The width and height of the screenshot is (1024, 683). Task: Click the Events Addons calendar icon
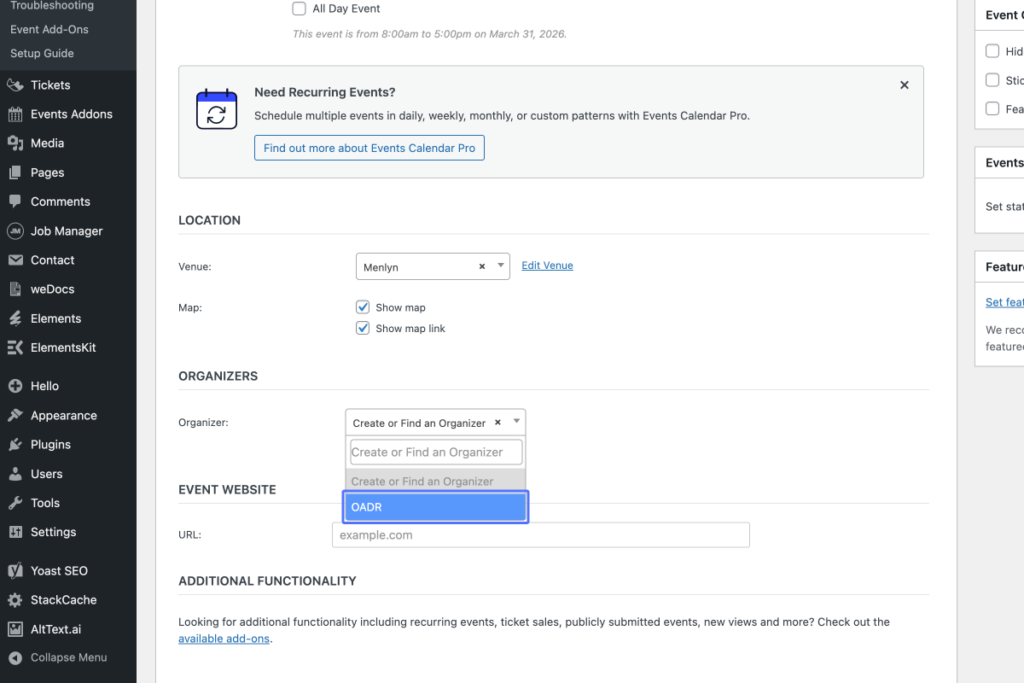(x=15, y=114)
